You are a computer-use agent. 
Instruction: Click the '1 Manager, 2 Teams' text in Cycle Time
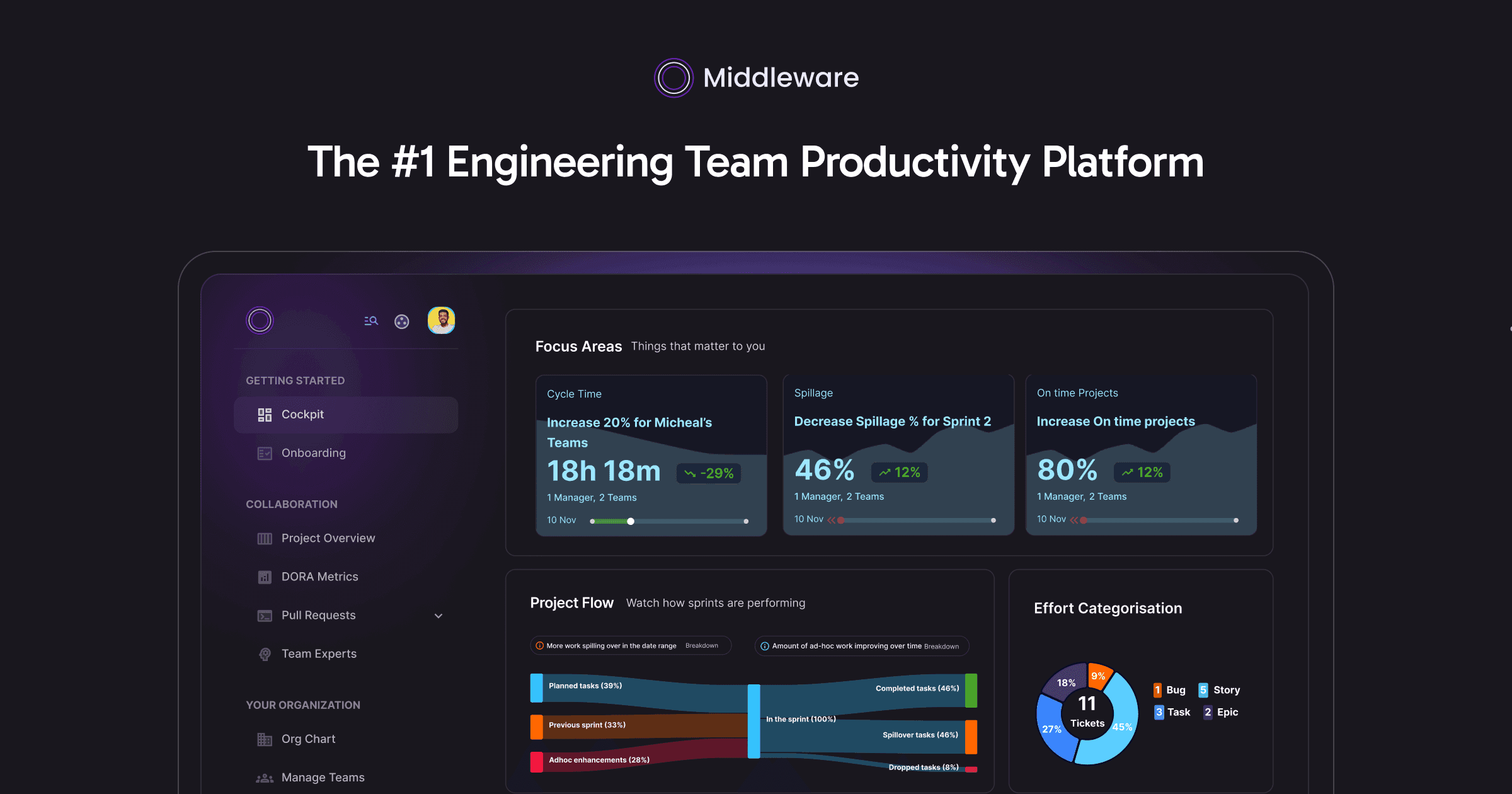pyautogui.click(x=592, y=498)
